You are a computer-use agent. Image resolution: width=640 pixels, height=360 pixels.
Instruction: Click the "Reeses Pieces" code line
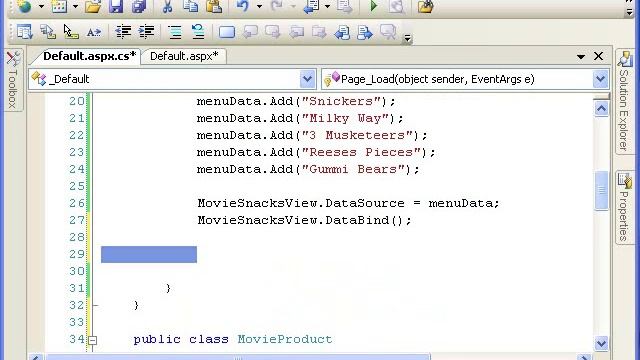316,152
